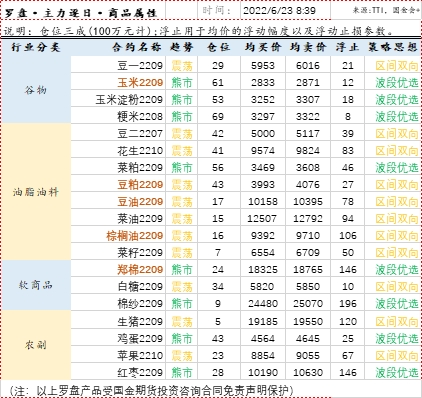Click the 棉纱2209 contract cell
The height and width of the screenshot is (398, 422).
(x=140, y=304)
